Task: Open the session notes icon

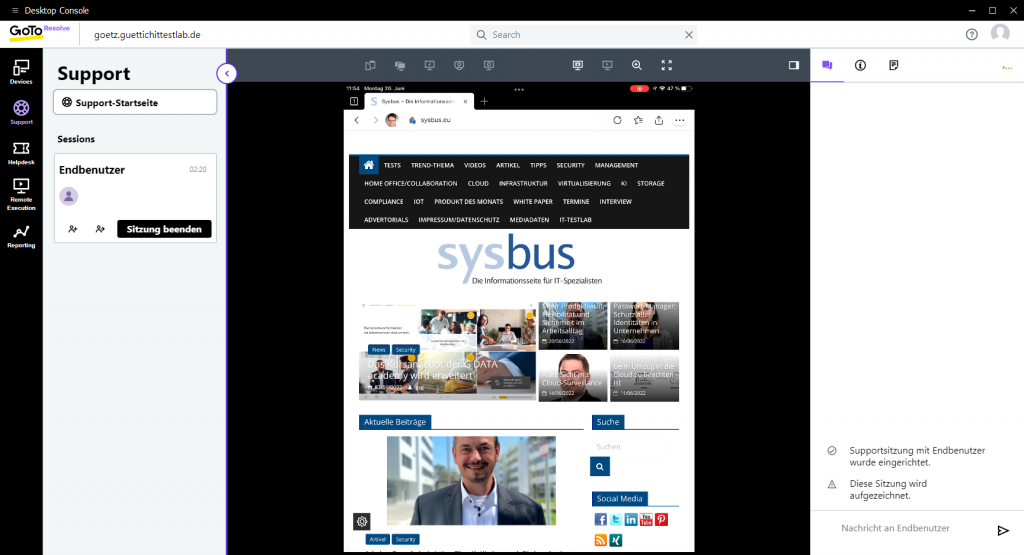Action: tap(893, 65)
